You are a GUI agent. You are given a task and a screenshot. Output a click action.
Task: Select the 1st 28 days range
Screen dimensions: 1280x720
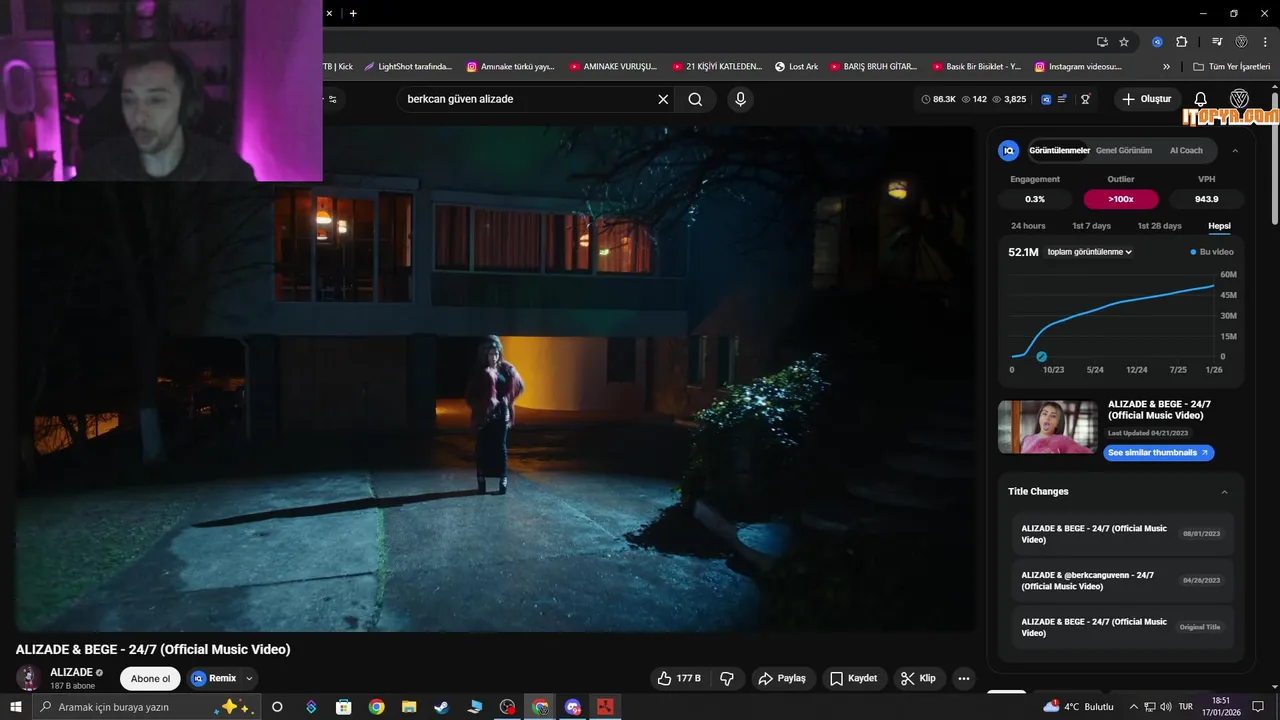coord(1159,226)
